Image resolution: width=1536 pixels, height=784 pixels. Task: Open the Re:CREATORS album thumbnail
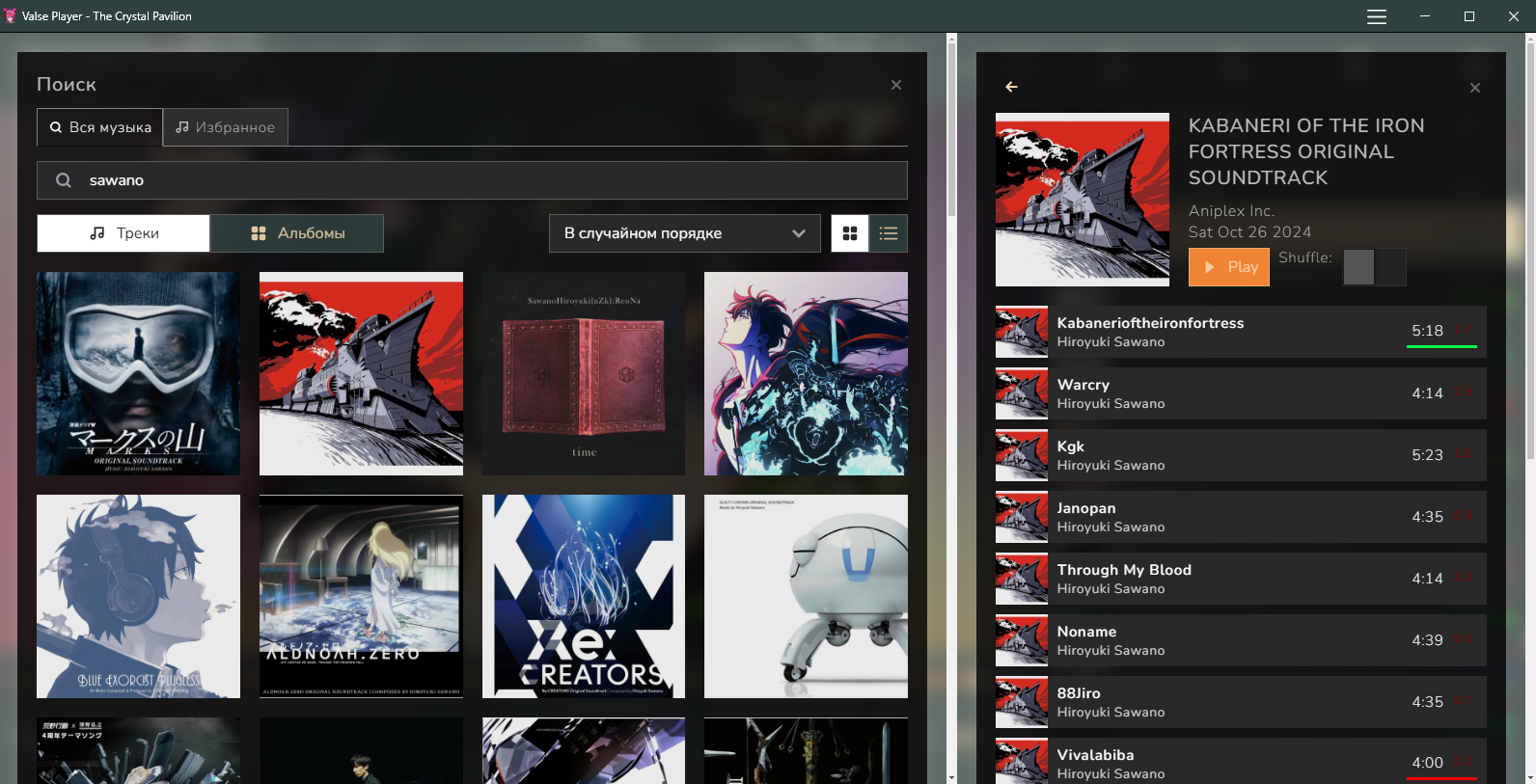click(584, 596)
